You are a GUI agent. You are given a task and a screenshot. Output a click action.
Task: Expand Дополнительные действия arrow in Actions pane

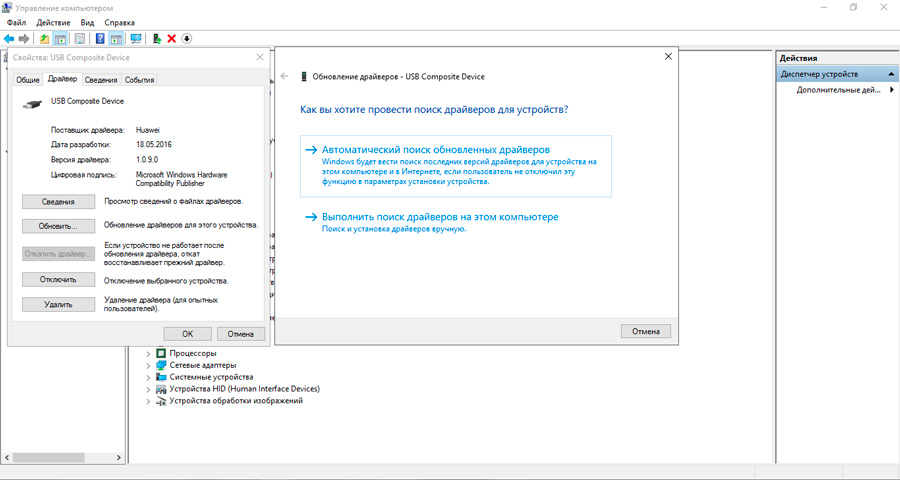pyautogui.click(x=891, y=90)
